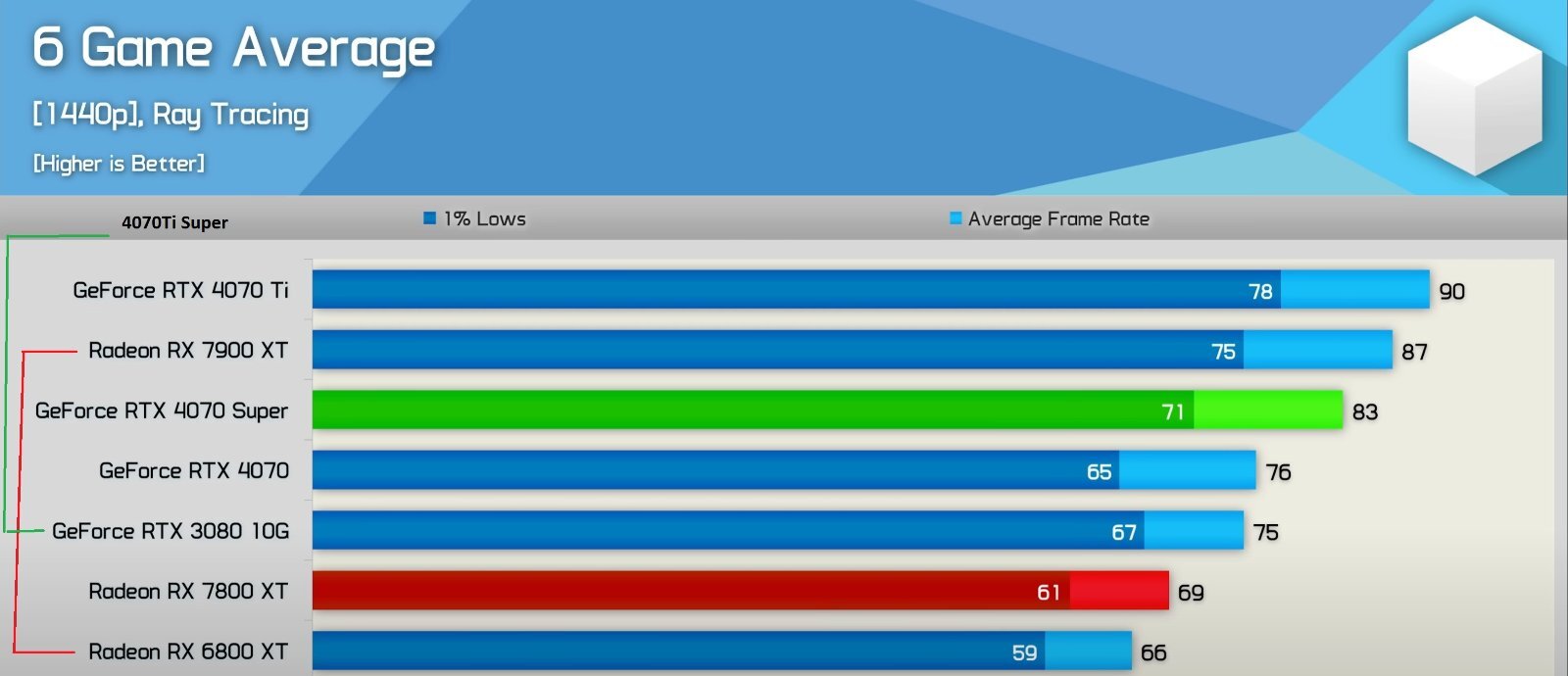Click the average value 69

pyautogui.click(x=1191, y=593)
